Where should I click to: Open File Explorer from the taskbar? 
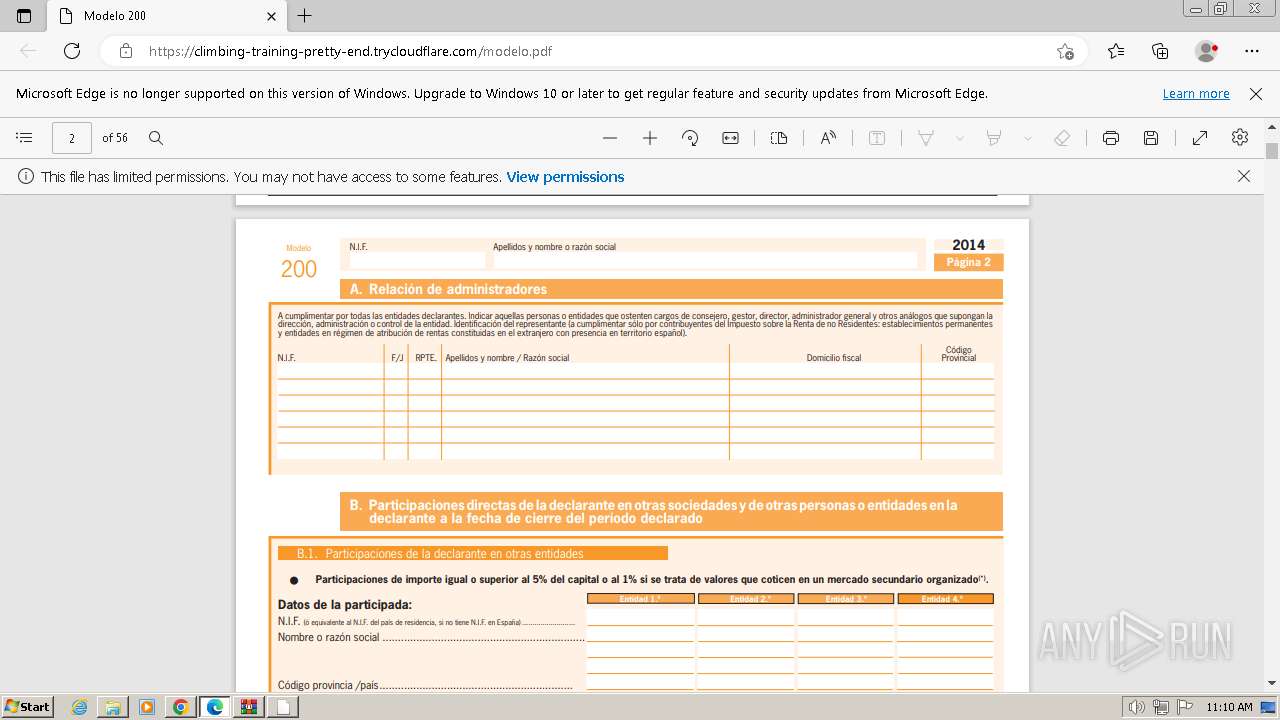click(x=113, y=707)
